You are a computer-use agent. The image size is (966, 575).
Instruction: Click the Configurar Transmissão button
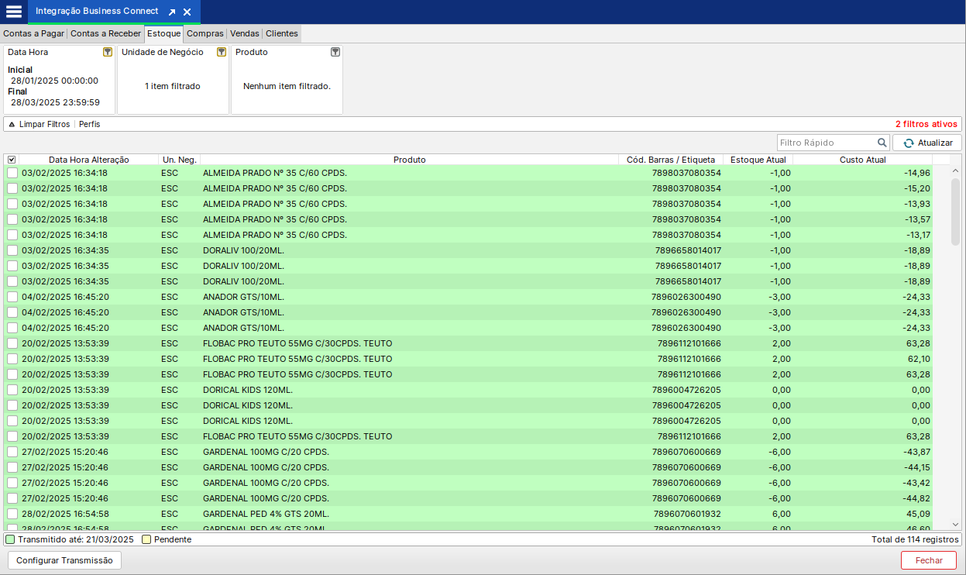pyautogui.click(x=64, y=561)
